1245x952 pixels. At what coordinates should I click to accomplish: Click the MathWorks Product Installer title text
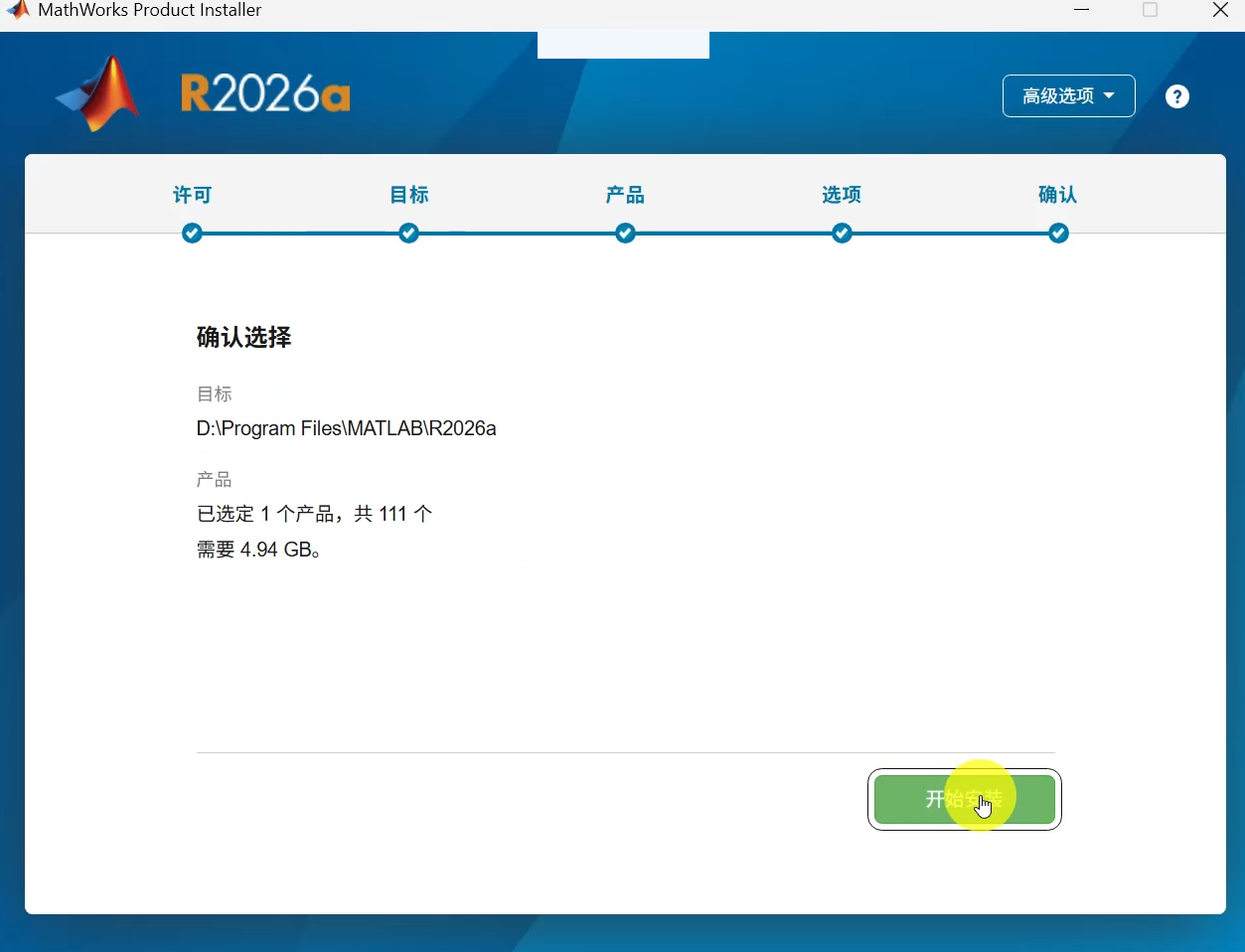[150, 10]
